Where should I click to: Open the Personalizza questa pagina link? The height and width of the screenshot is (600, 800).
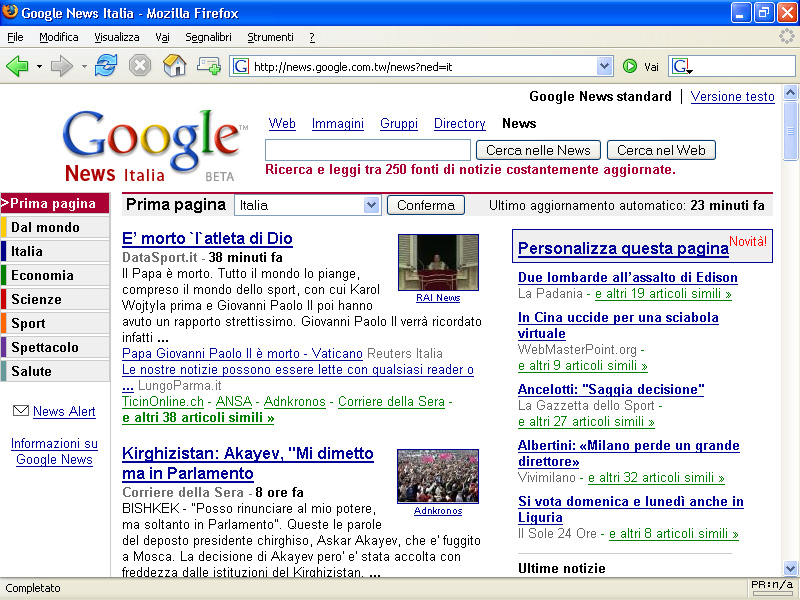(x=623, y=248)
